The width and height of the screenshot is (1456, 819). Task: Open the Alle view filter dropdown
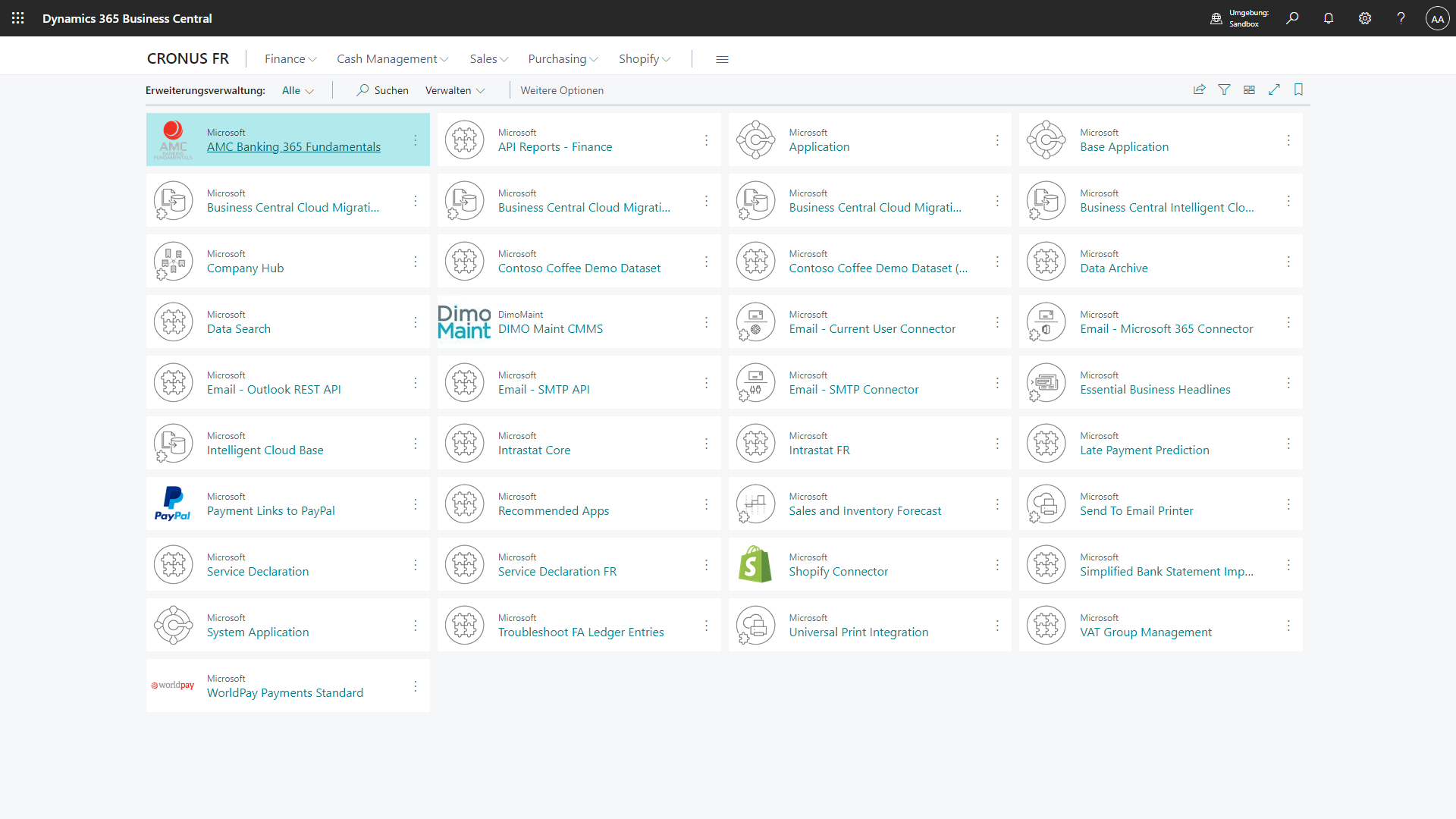coord(298,90)
